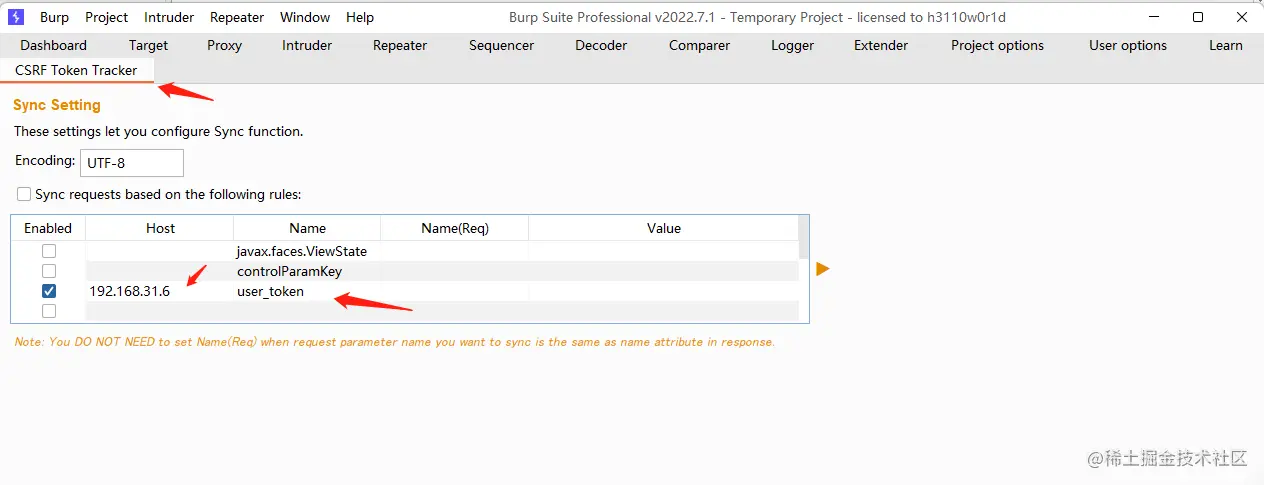Click the Encoding UTF-8 input field
1264x485 pixels.
[132, 163]
